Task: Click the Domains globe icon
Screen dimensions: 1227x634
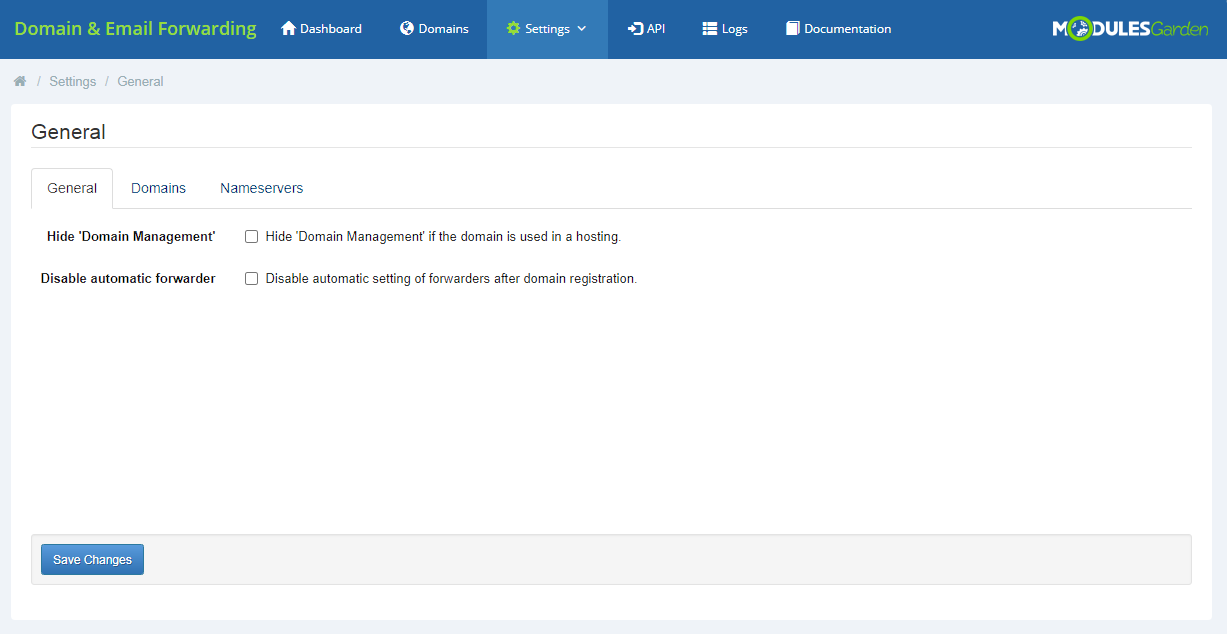Action: [x=405, y=28]
